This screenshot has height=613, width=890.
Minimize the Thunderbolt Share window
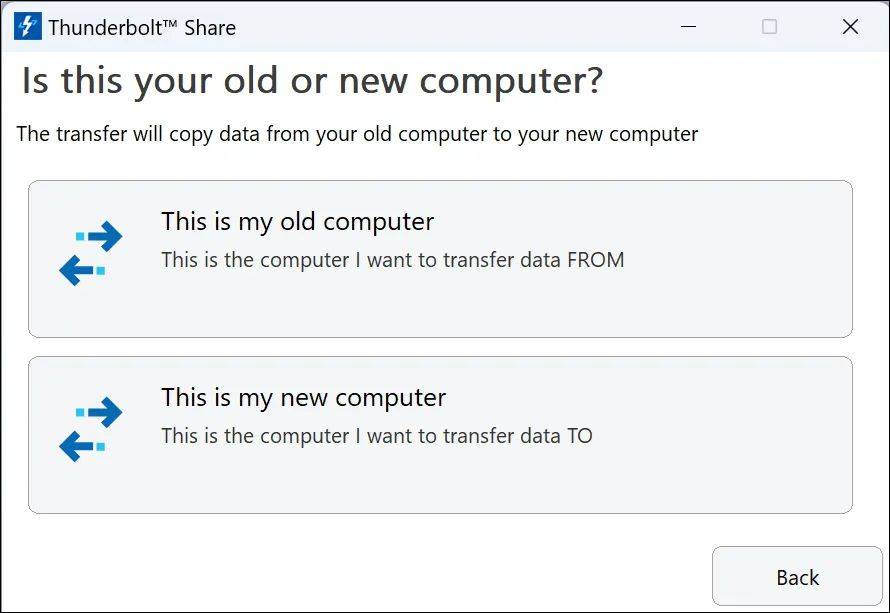point(688,27)
